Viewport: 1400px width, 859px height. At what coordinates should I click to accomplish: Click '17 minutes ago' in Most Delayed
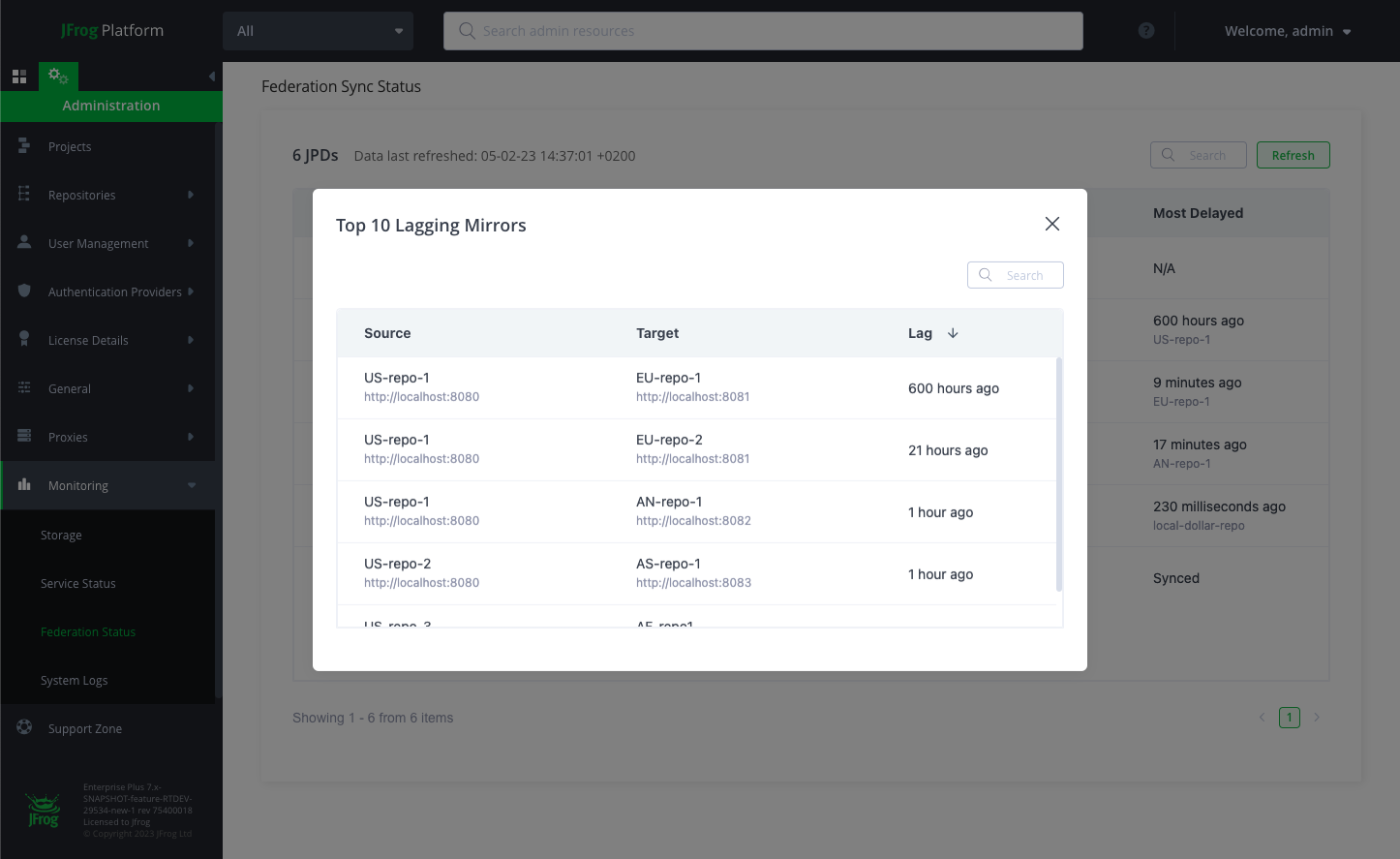1200,445
